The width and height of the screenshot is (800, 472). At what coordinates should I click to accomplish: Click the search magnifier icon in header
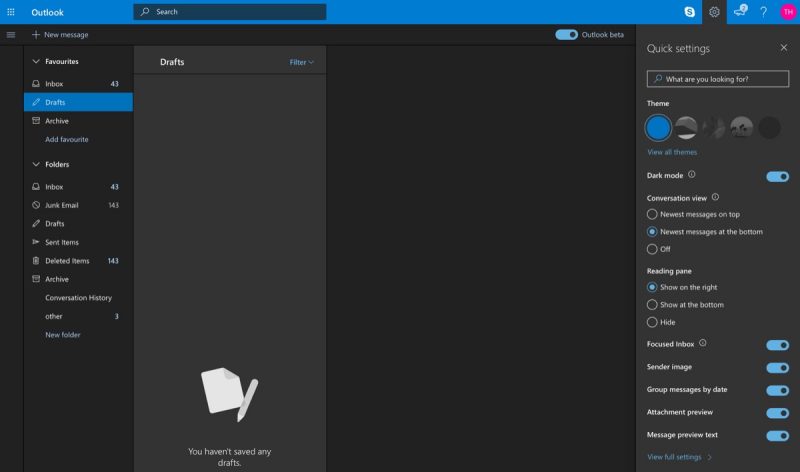pyautogui.click(x=145, y=11)
